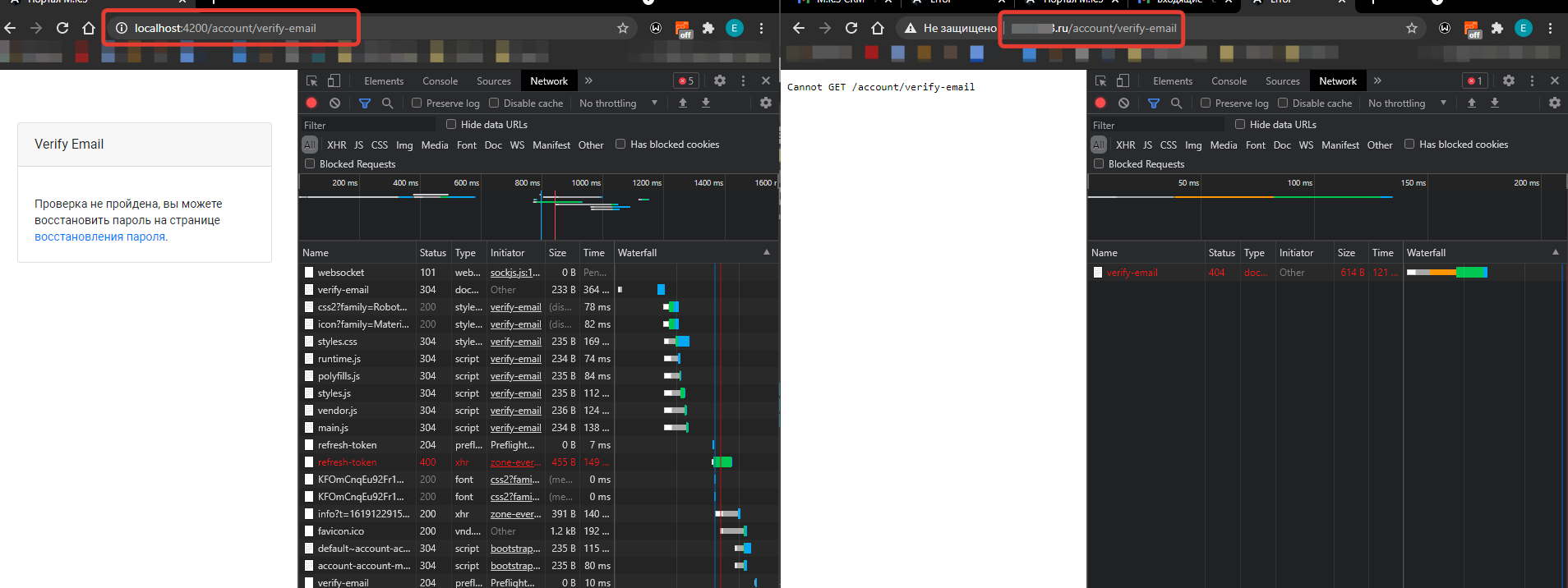
Task: Filter by XHR in left DevTools
Action: click(x=337, y=145)
